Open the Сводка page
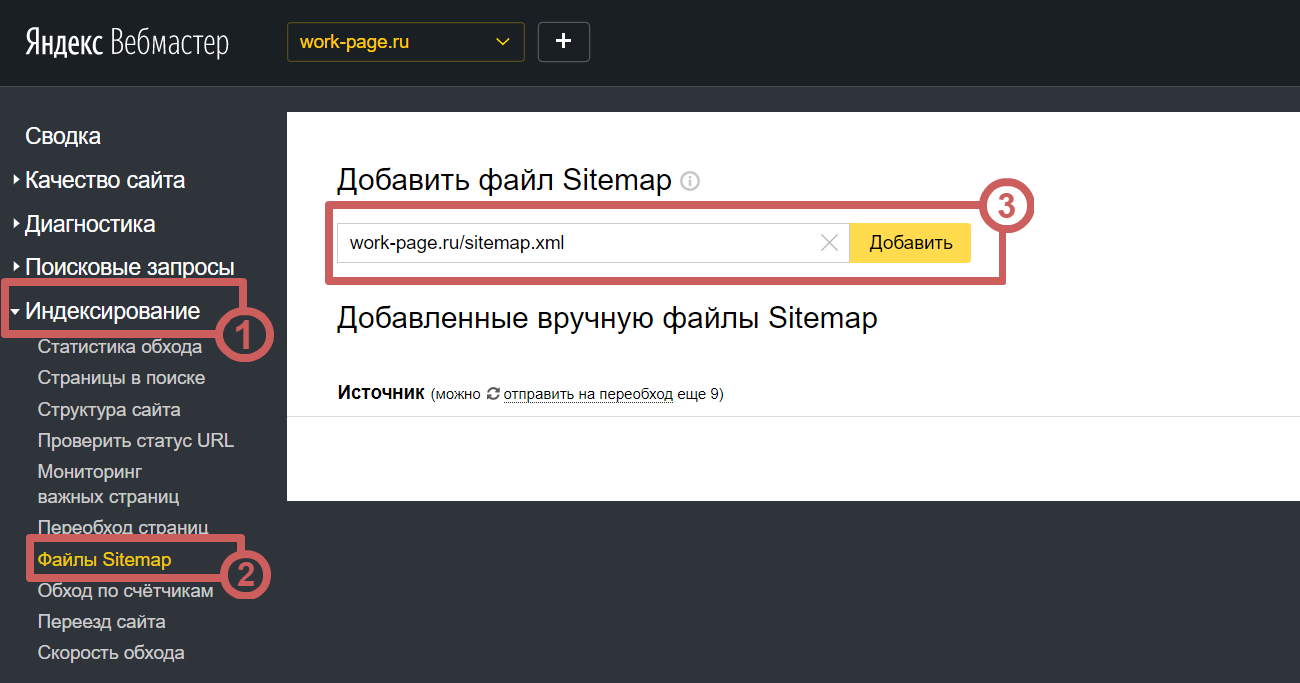 pyautogui.click(x=63, y=136)
